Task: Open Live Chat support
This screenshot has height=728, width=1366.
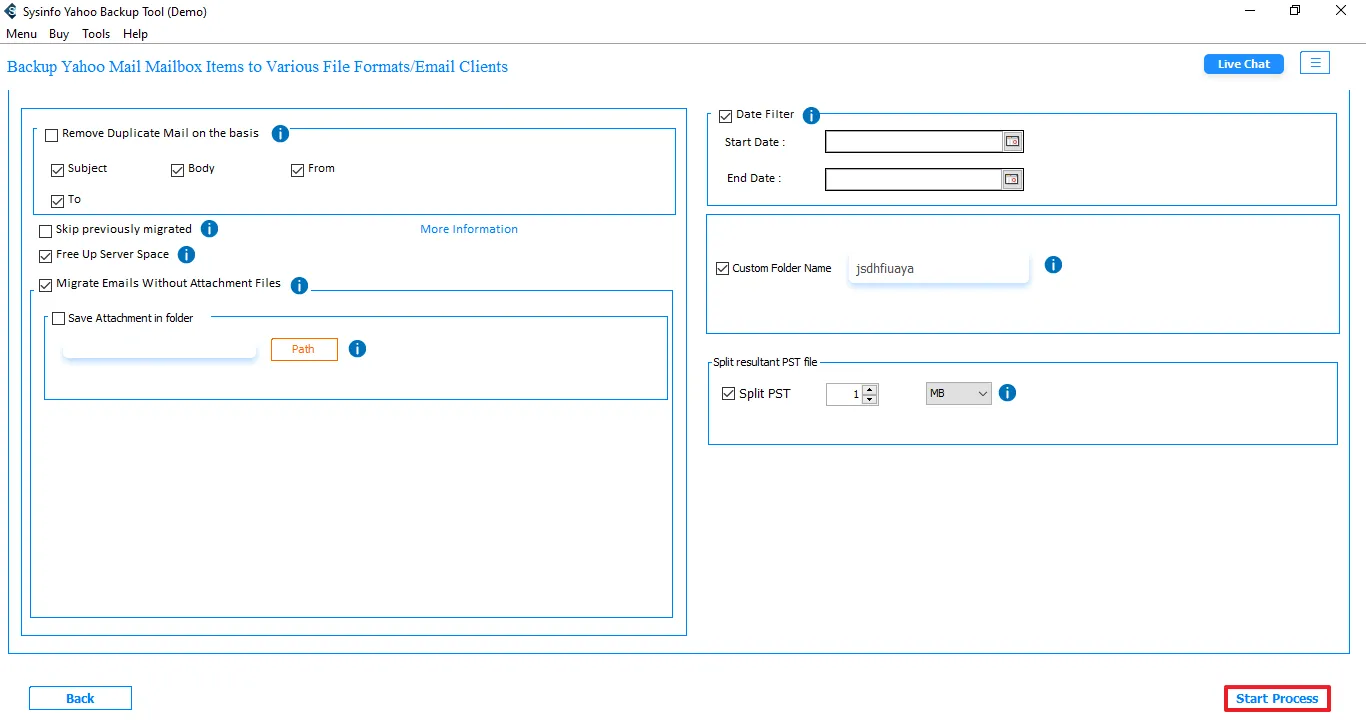Action: pyautogui.click(x=1244, y=64)
